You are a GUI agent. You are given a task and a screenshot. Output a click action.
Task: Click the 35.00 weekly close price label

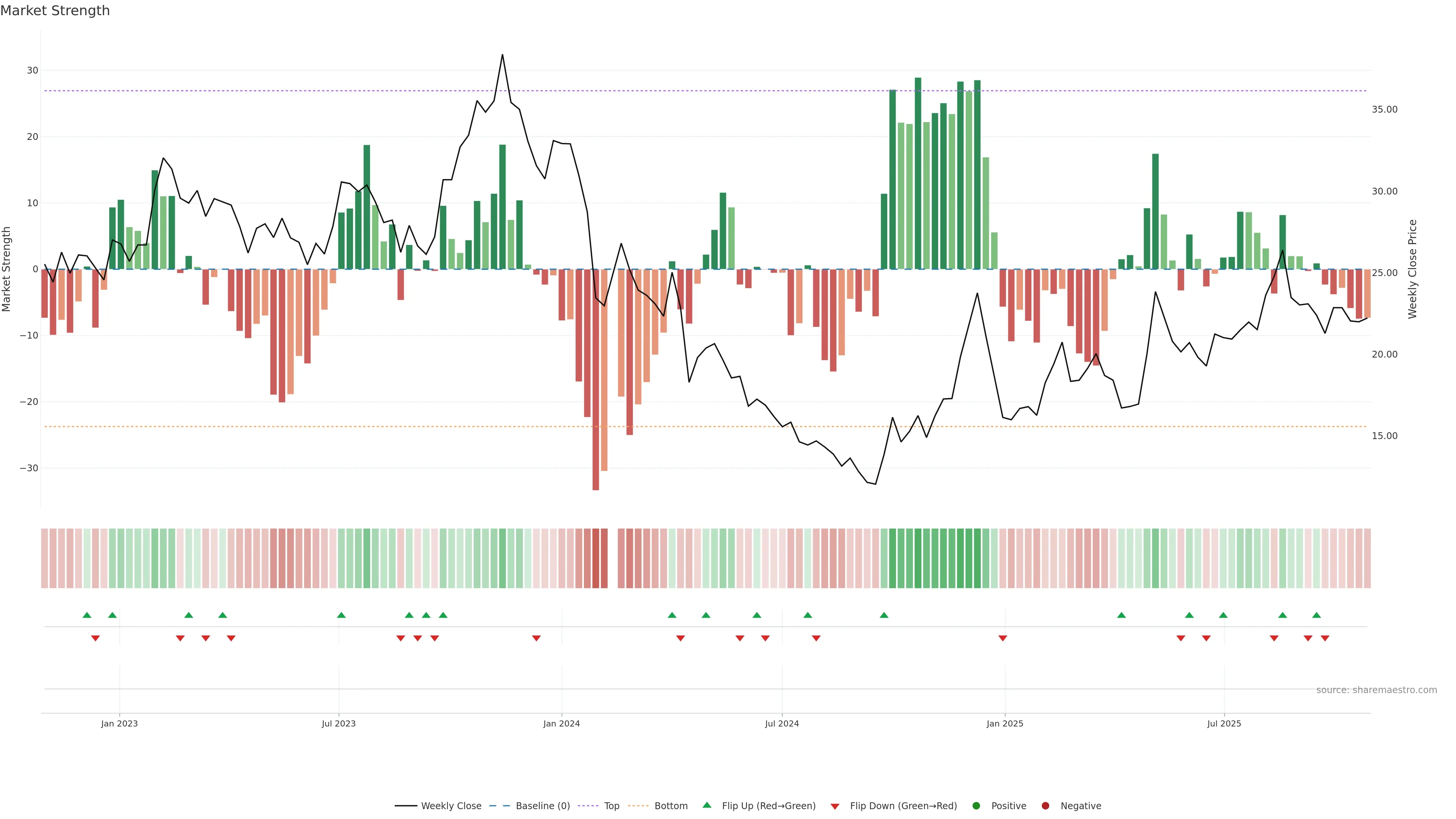1384,110
